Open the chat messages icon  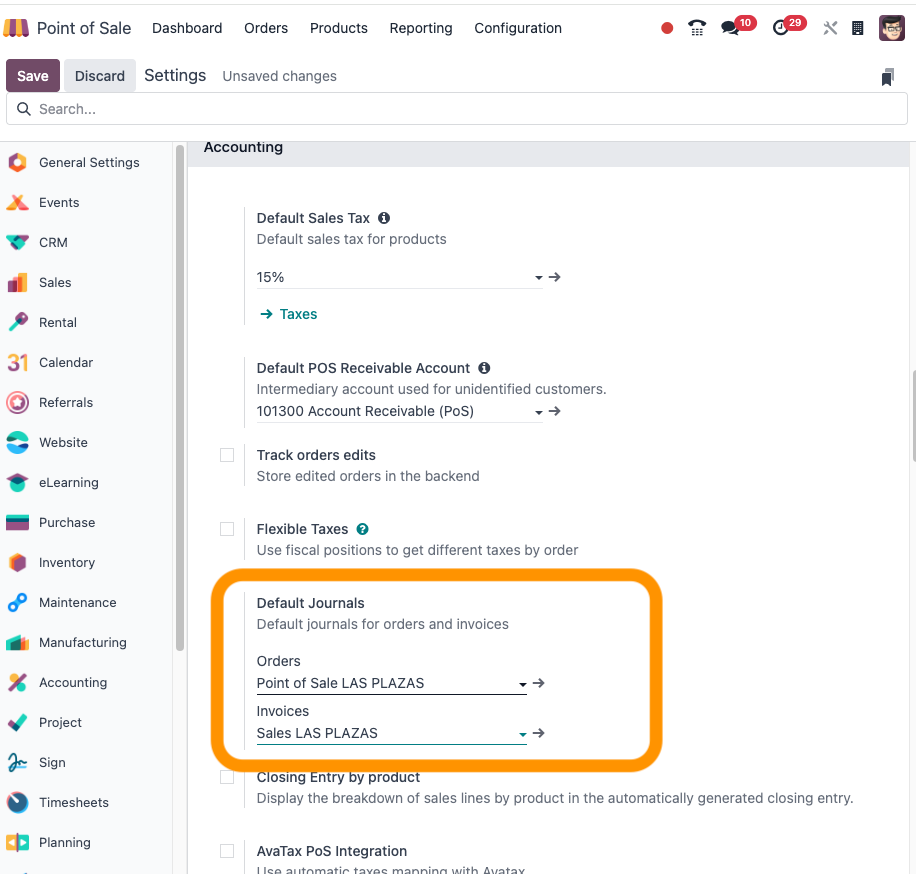coord(730,28)
